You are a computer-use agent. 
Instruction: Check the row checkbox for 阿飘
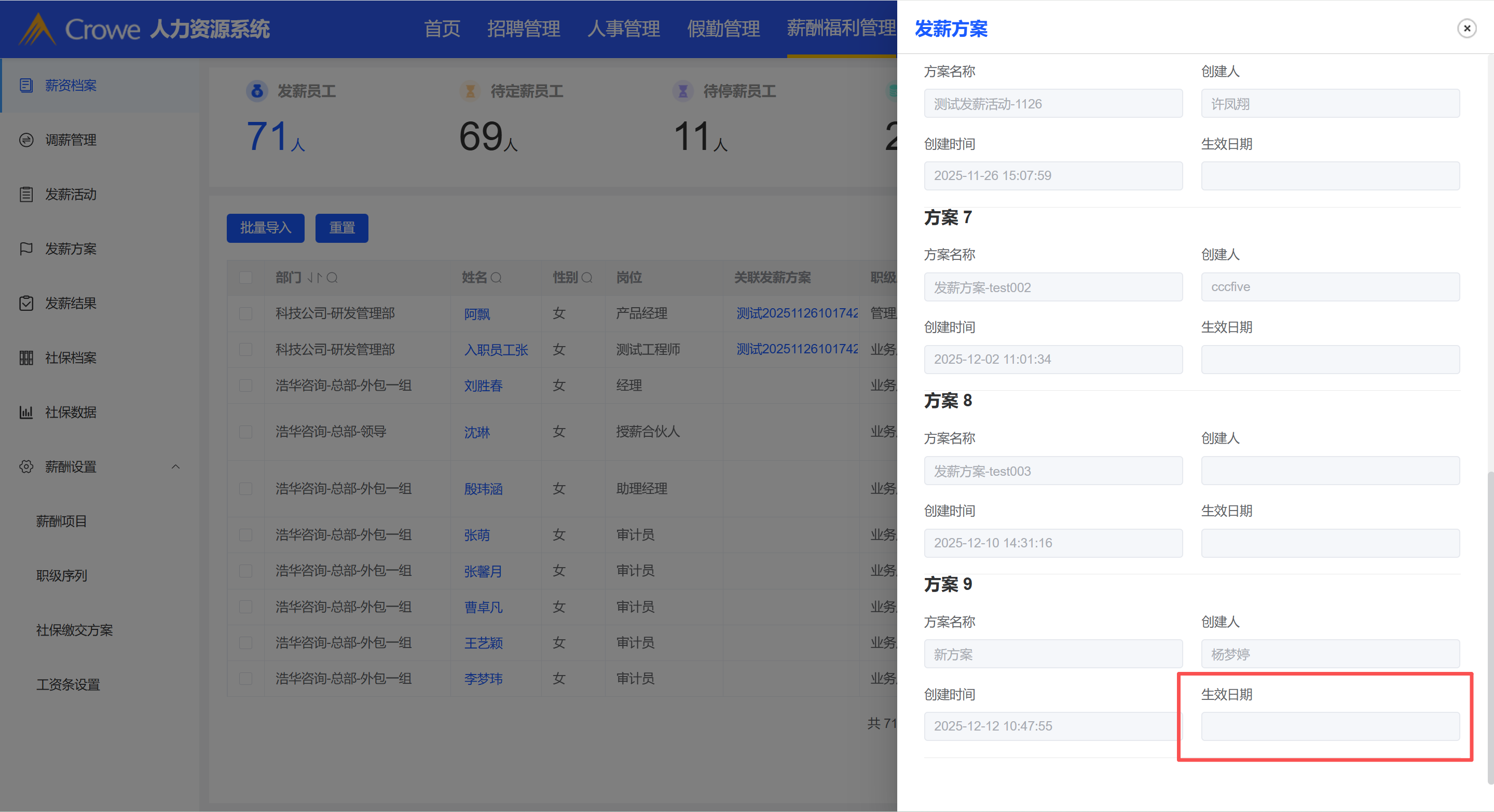[246, 314]
